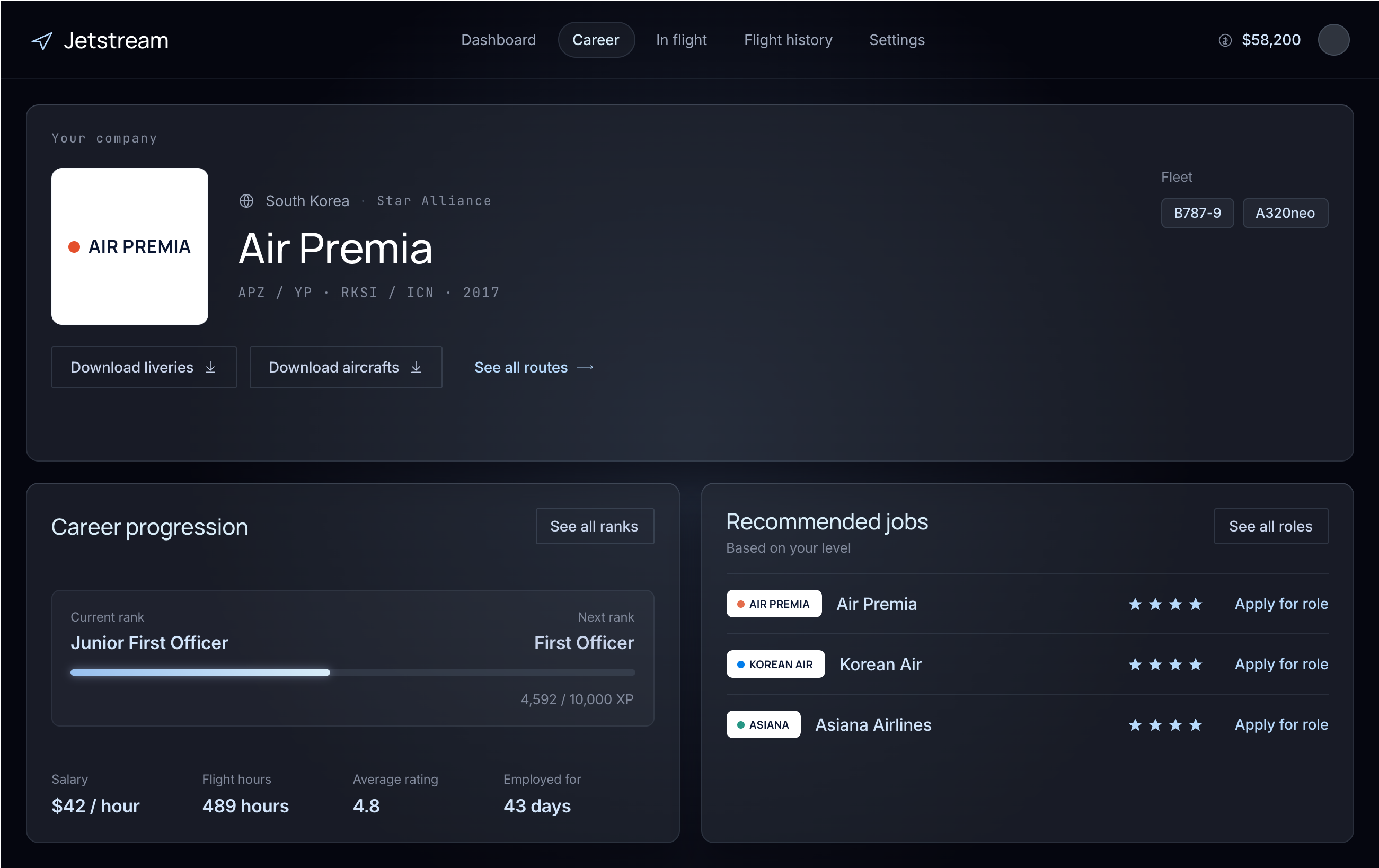Click the Air Premia company logo tile

[x=130, y=246]
